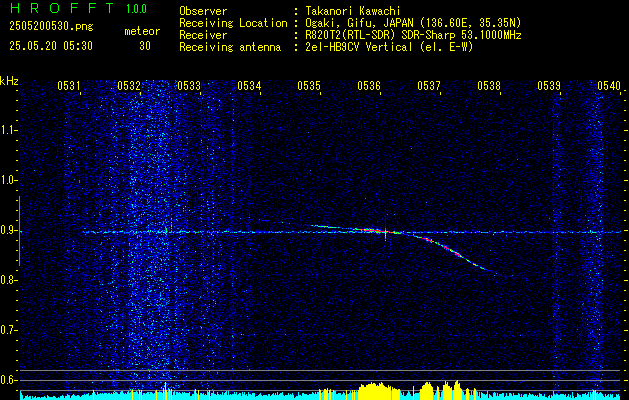Click the Receiver R820T2(RTL-SDR) line
629x400 pixels.
[x=350, y=35]
